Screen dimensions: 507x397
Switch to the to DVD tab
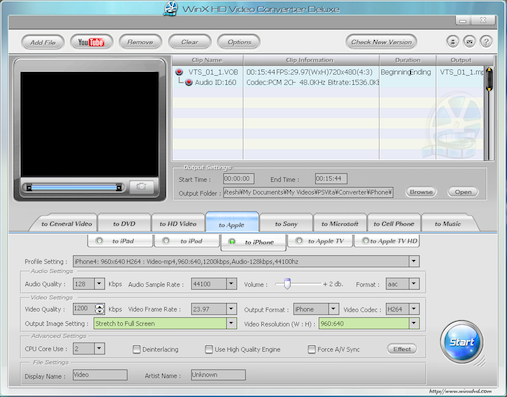click(x=124, y=224)
